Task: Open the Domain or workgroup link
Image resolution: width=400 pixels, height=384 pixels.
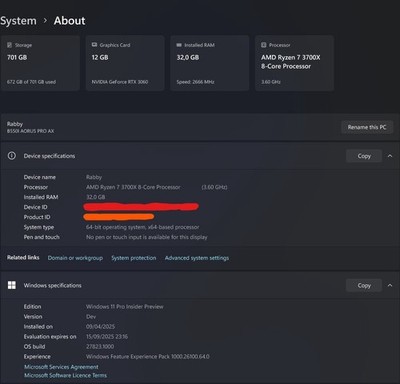Action: tap(75, 258)
